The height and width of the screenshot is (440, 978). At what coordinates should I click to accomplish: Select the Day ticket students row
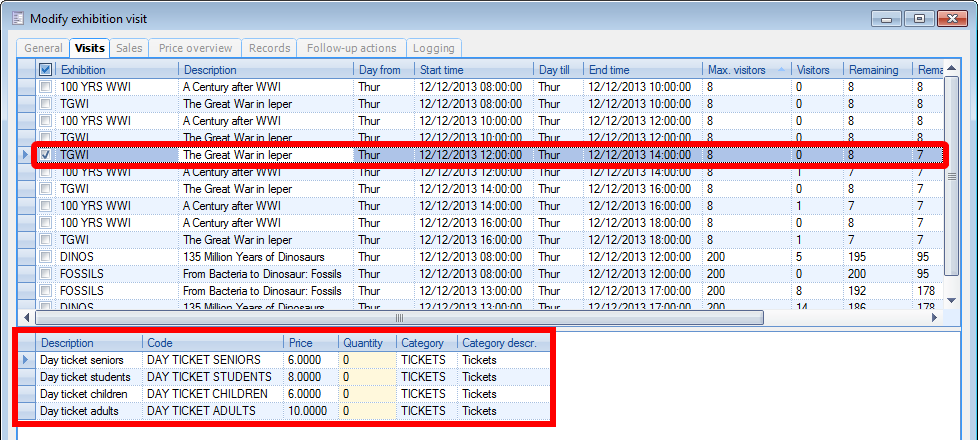click(85, 377)
